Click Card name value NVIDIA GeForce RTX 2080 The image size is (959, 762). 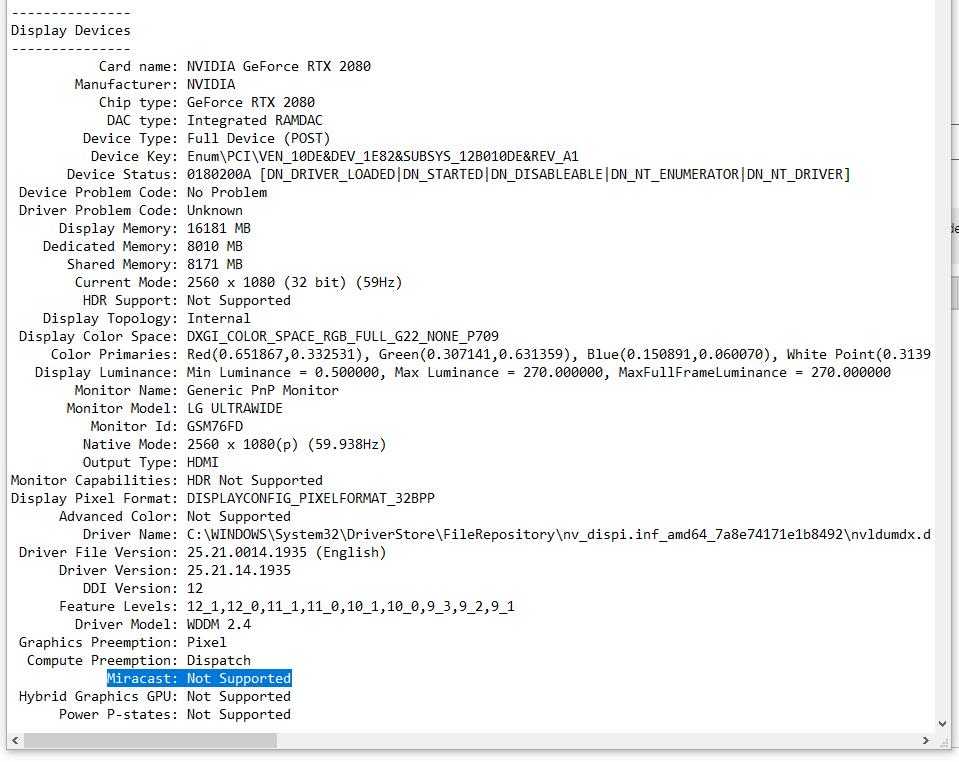(x=279, y=66)
